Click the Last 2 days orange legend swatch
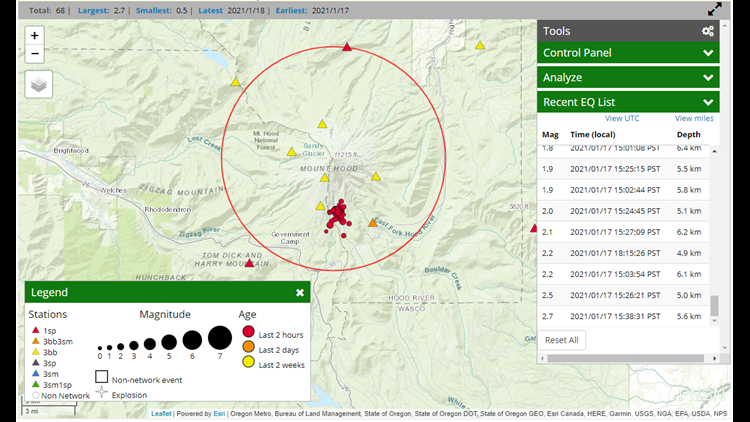The width and height of the screenshot is (750, 422). click(x=248, y=346)
